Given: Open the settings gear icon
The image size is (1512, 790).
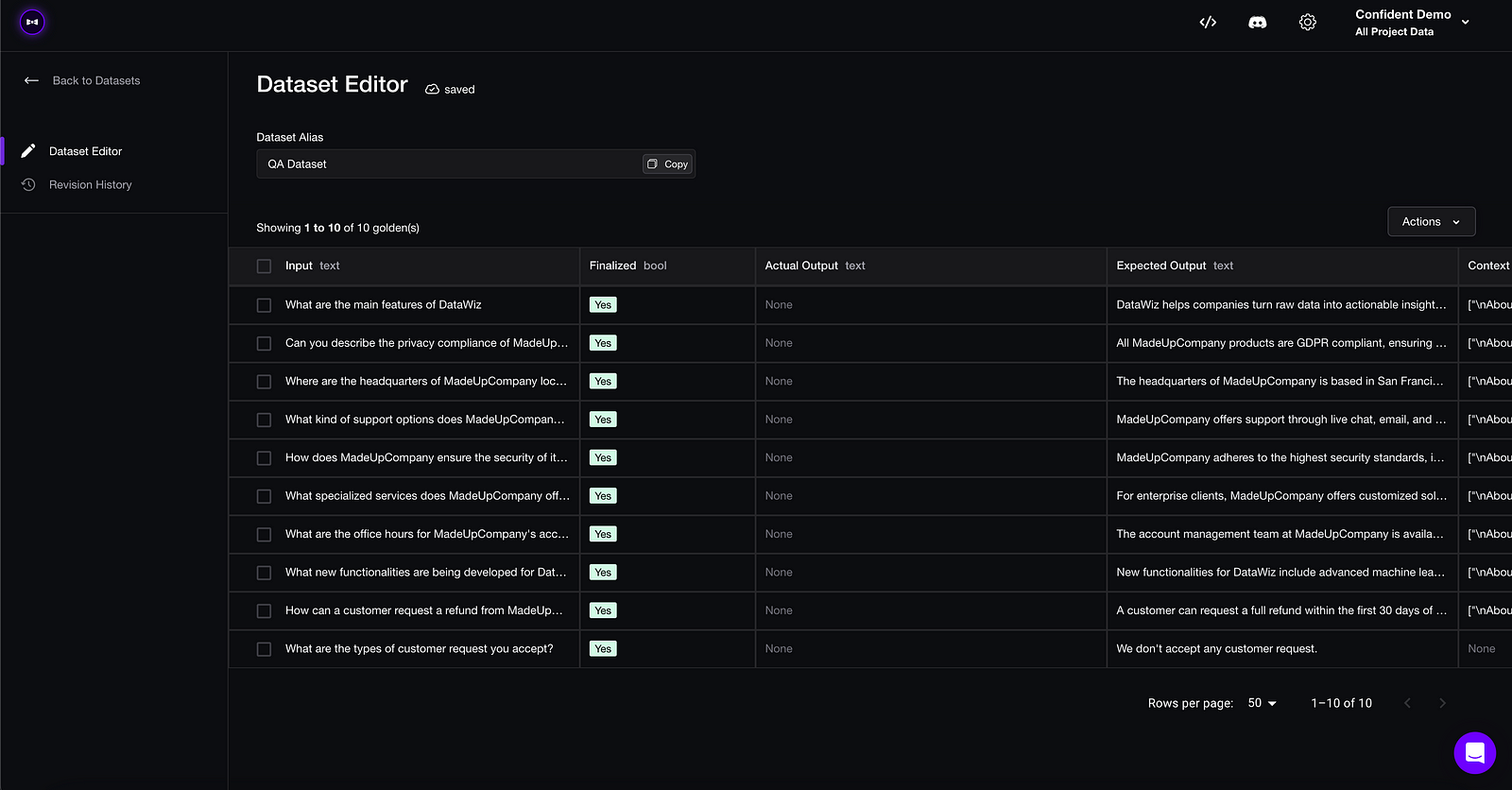Looking at the screenshot, I should [x=1308, y=22].
